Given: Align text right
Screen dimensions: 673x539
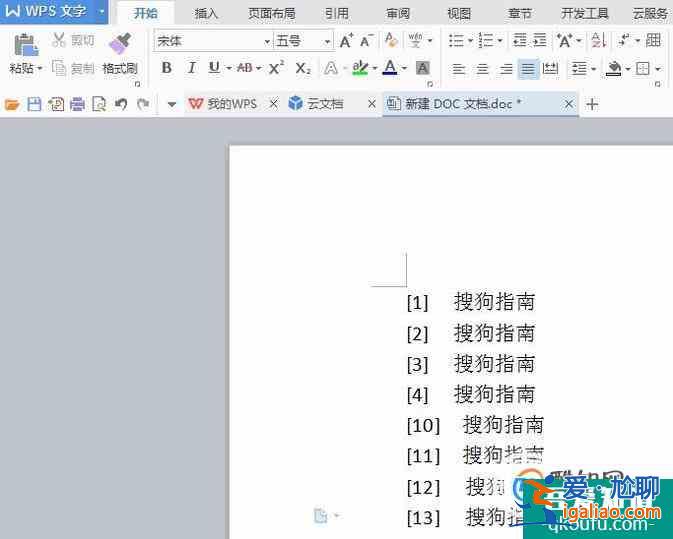Looking at the screenshot, I should tap(506, 68).
